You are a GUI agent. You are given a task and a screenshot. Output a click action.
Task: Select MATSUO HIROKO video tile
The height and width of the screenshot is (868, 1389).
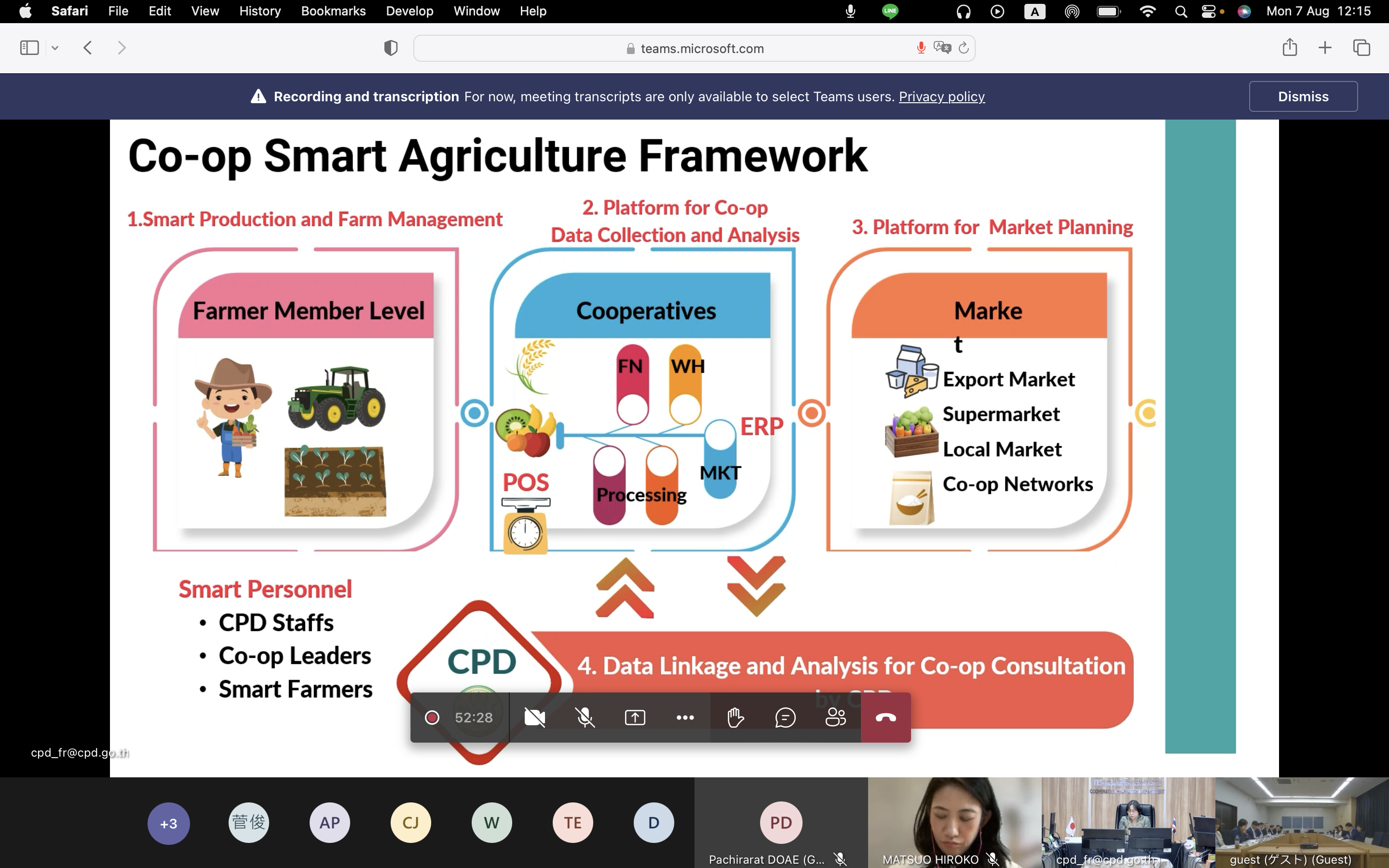pyautogui.click(x=955, y=823)
